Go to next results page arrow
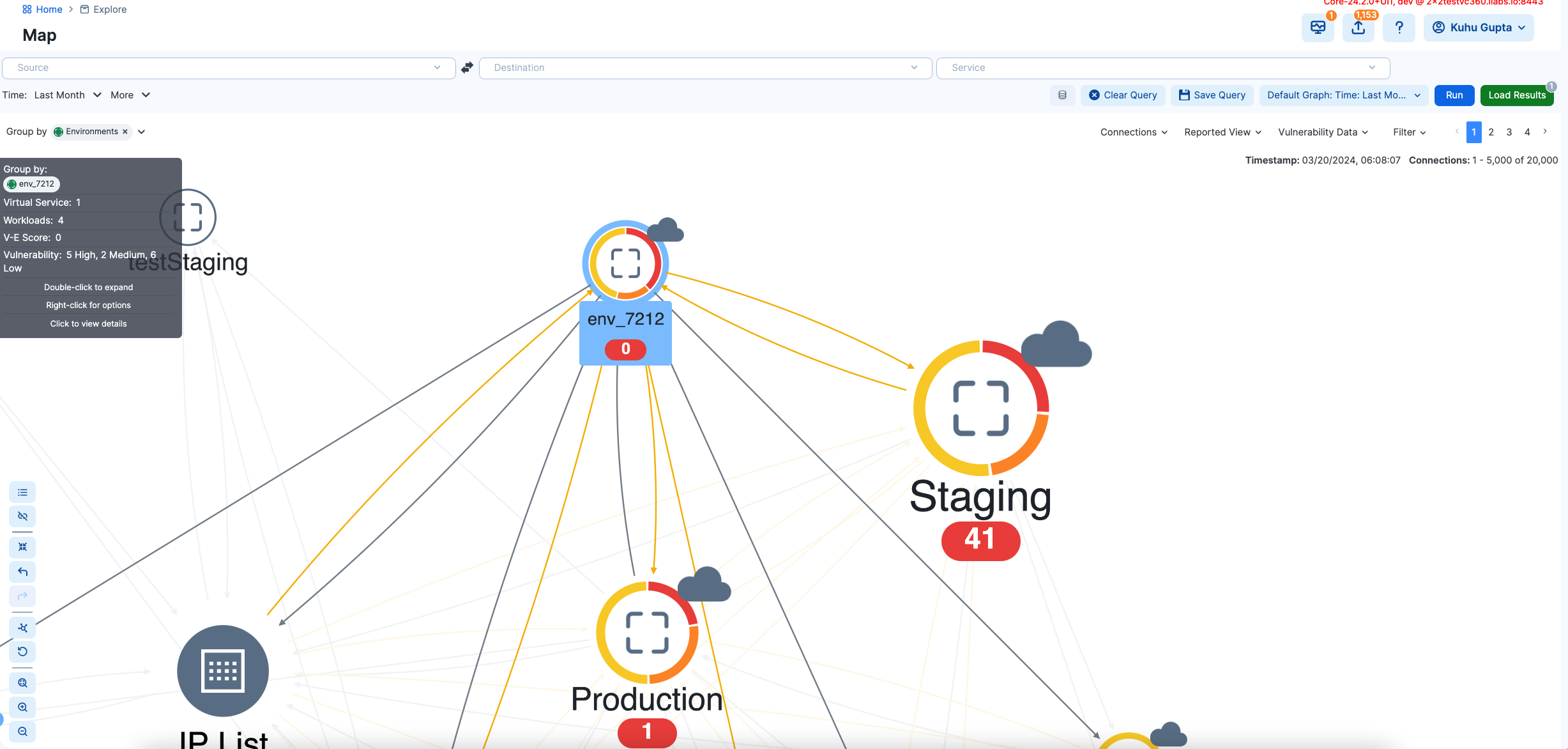Image resolution: width=1568 pixels, height=749 pixels. click(1545, 132)
